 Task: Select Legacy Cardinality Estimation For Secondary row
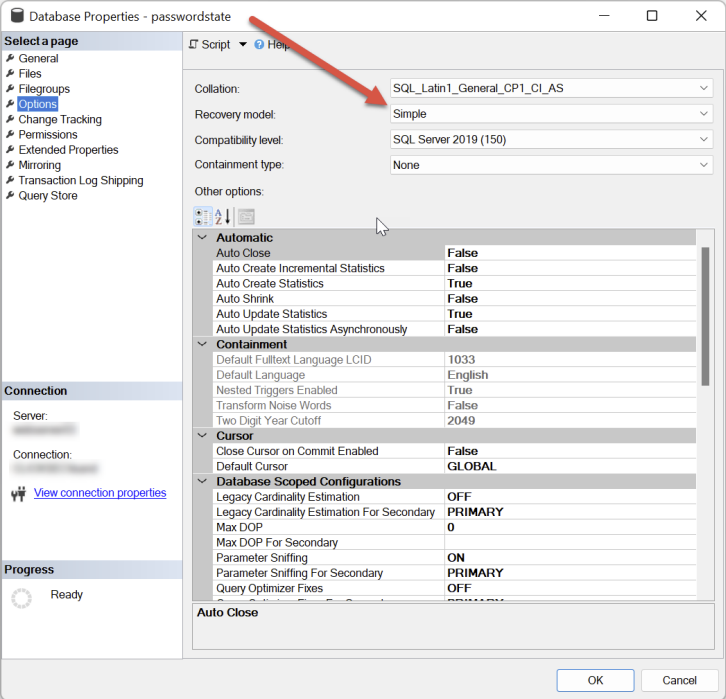coord(455,512)
